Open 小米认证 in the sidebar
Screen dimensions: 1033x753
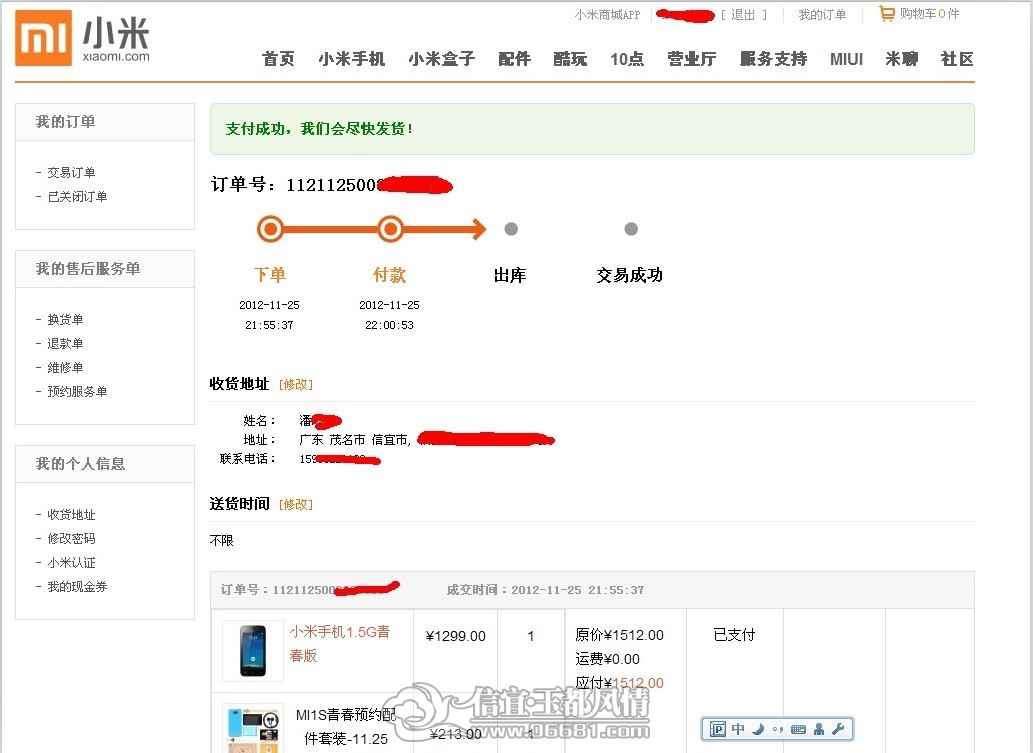(71, 563)
